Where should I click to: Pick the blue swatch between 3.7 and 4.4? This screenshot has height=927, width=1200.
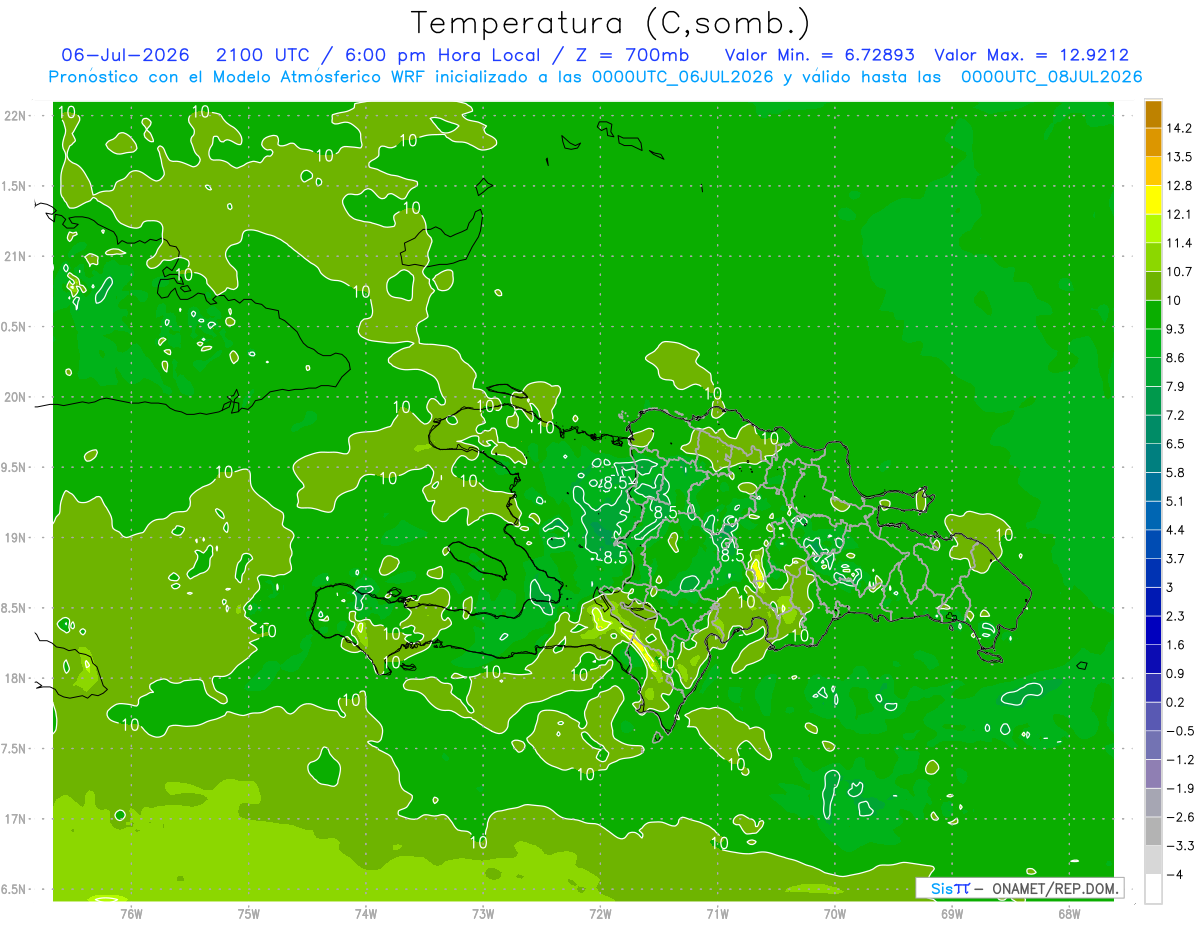click(1153, 545)
